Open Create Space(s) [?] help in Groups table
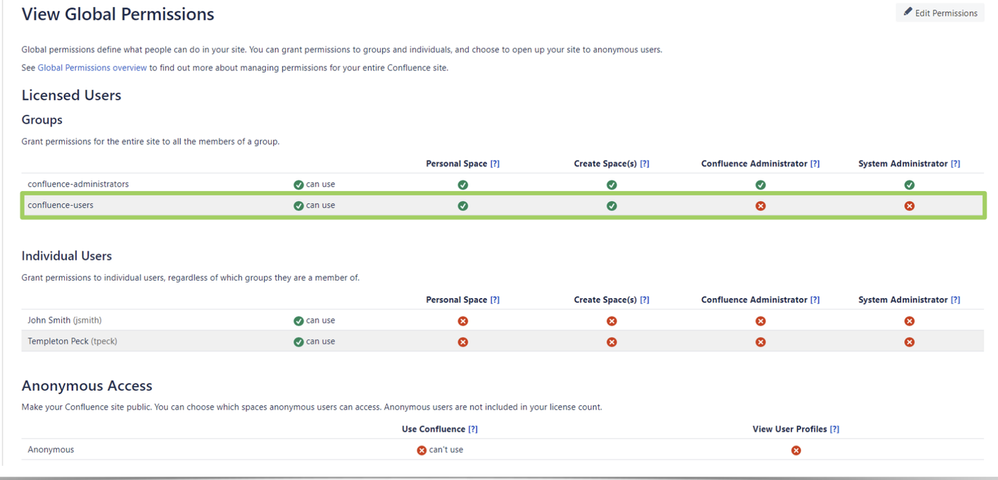Image resolution: width=998 pixels, height=480 pixels. 644,164
